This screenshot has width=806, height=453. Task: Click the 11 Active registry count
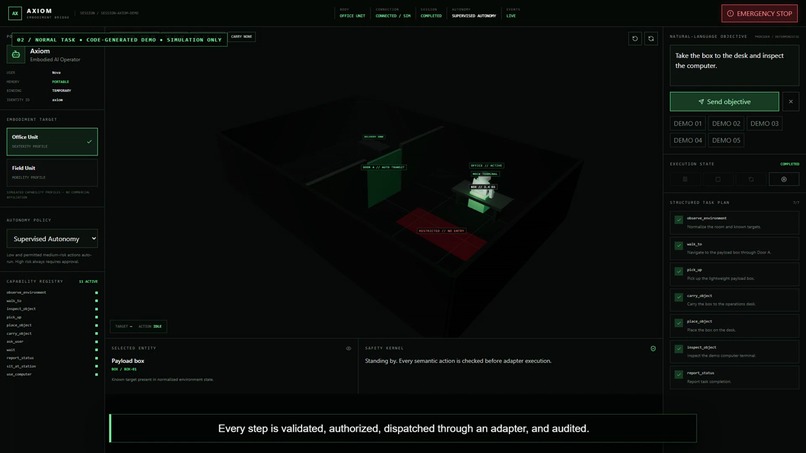tap(88, 282)
